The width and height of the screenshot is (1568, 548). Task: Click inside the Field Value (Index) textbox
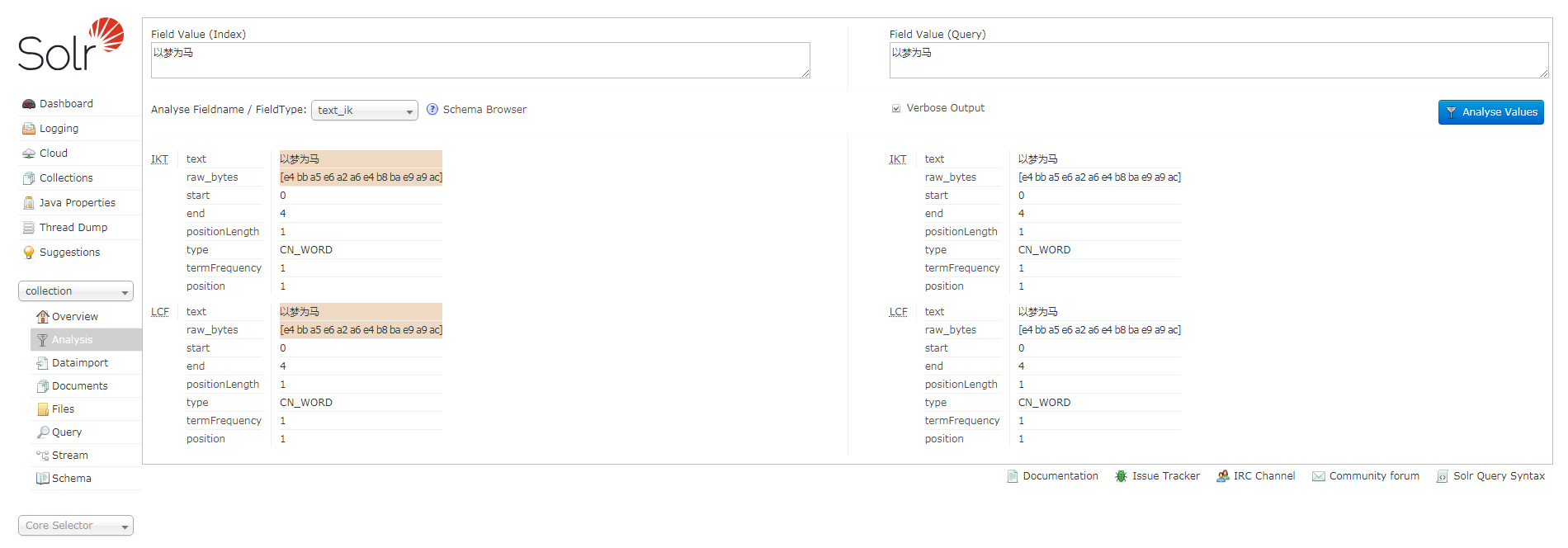point(479,60)
